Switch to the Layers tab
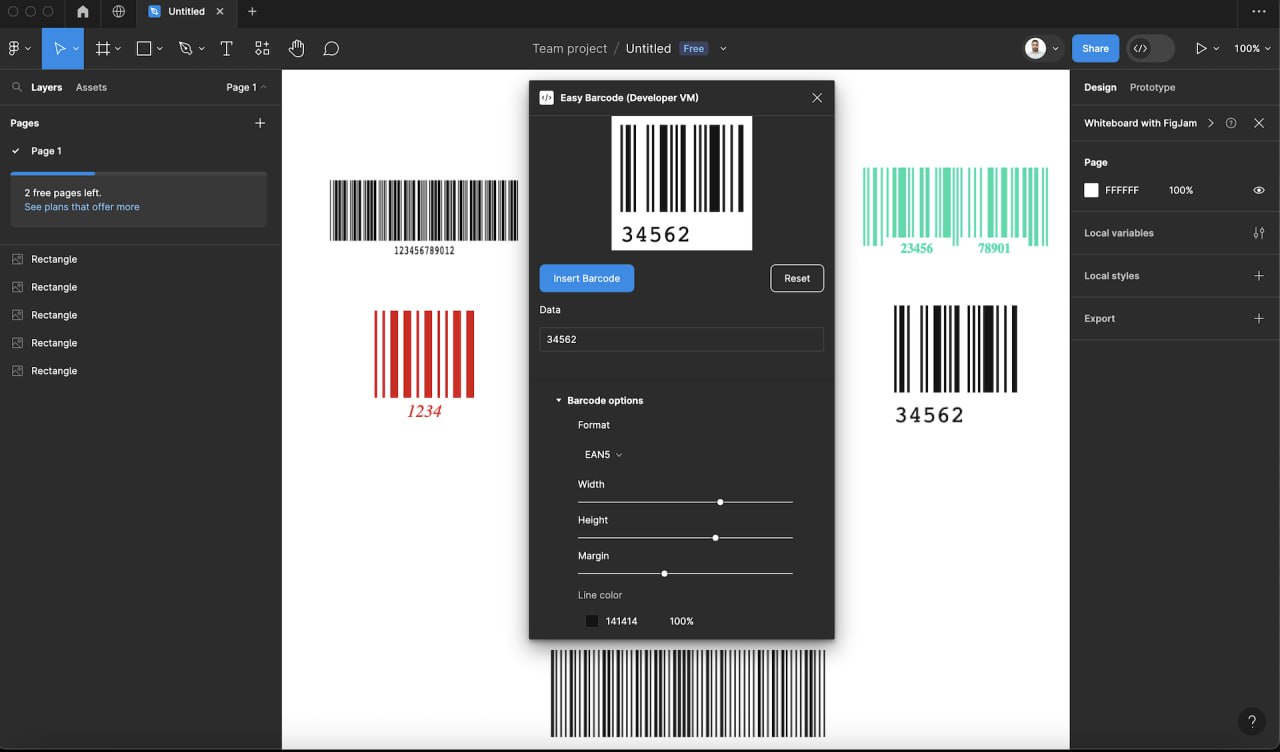The image size is (1280, 752). pyautogui.click(x=46, y=87)
